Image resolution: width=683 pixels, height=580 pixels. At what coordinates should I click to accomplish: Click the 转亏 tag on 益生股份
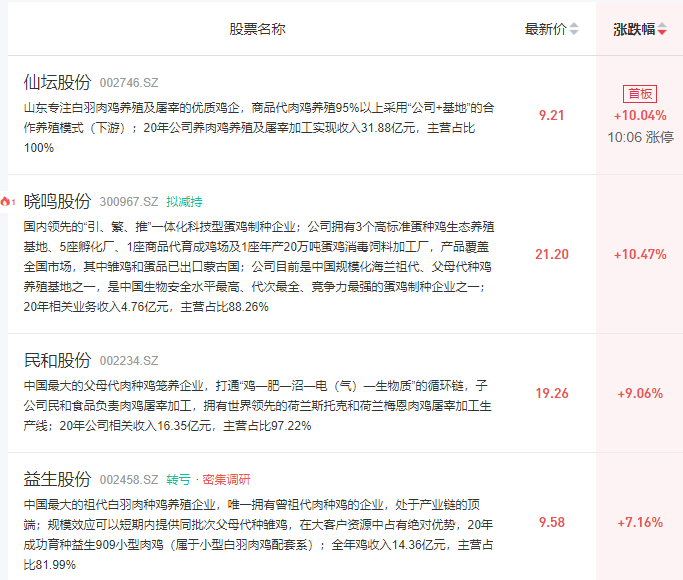[178, 479]
